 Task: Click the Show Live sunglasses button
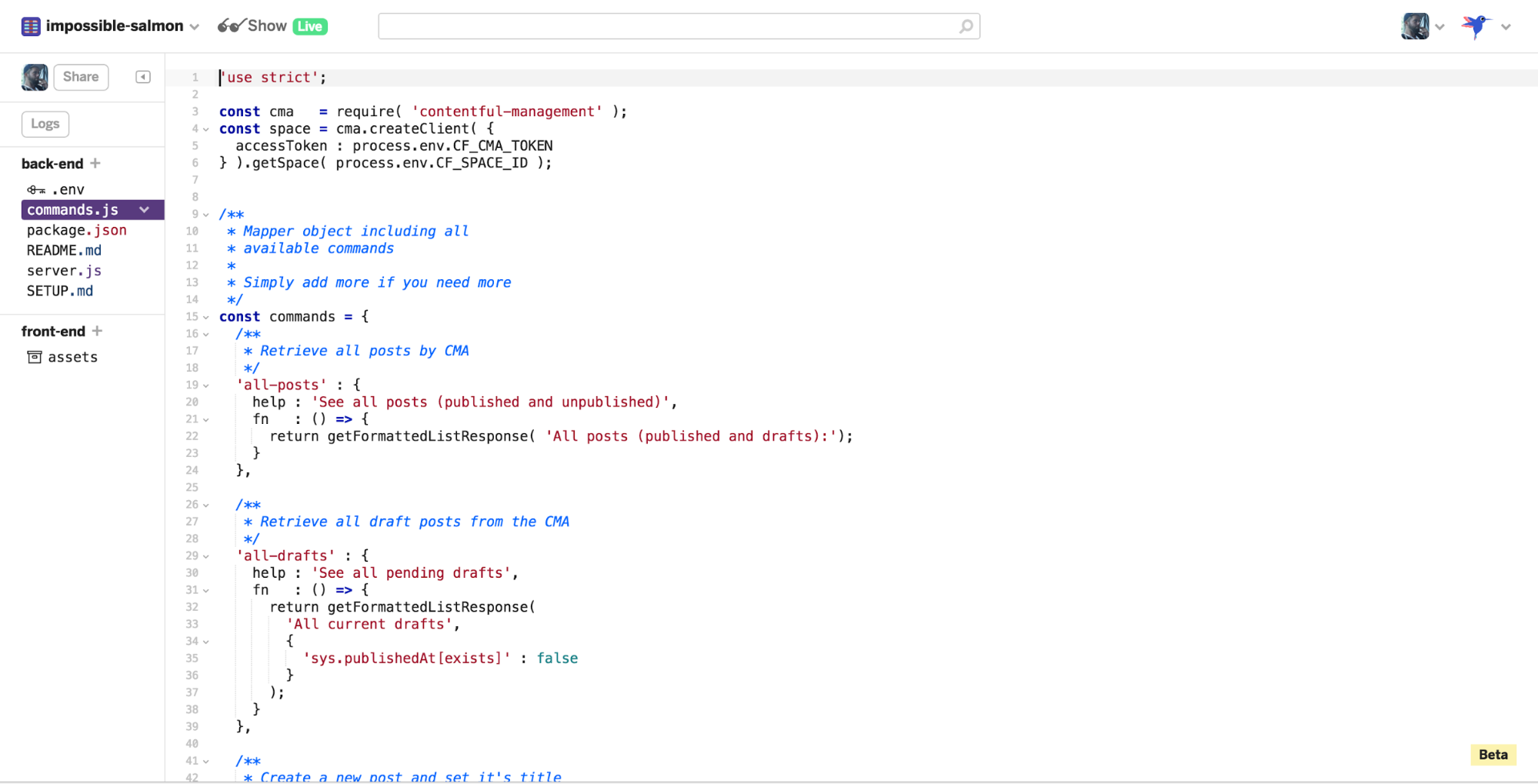point(272,26)
